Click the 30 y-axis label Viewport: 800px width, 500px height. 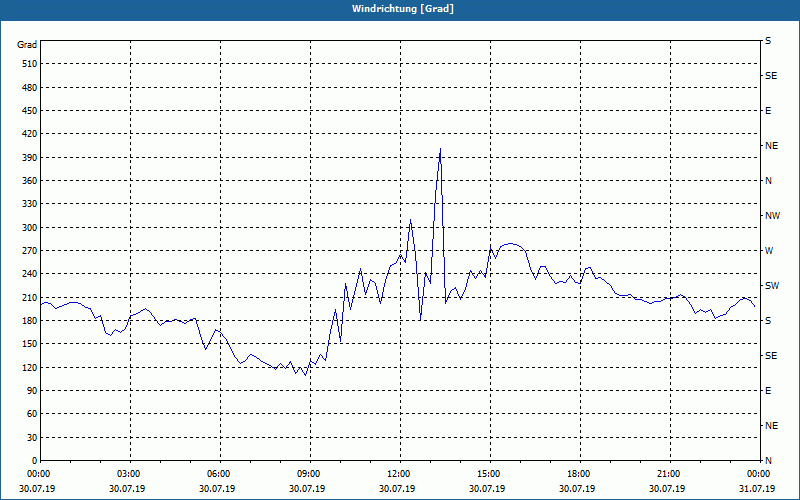pos(32,437)
